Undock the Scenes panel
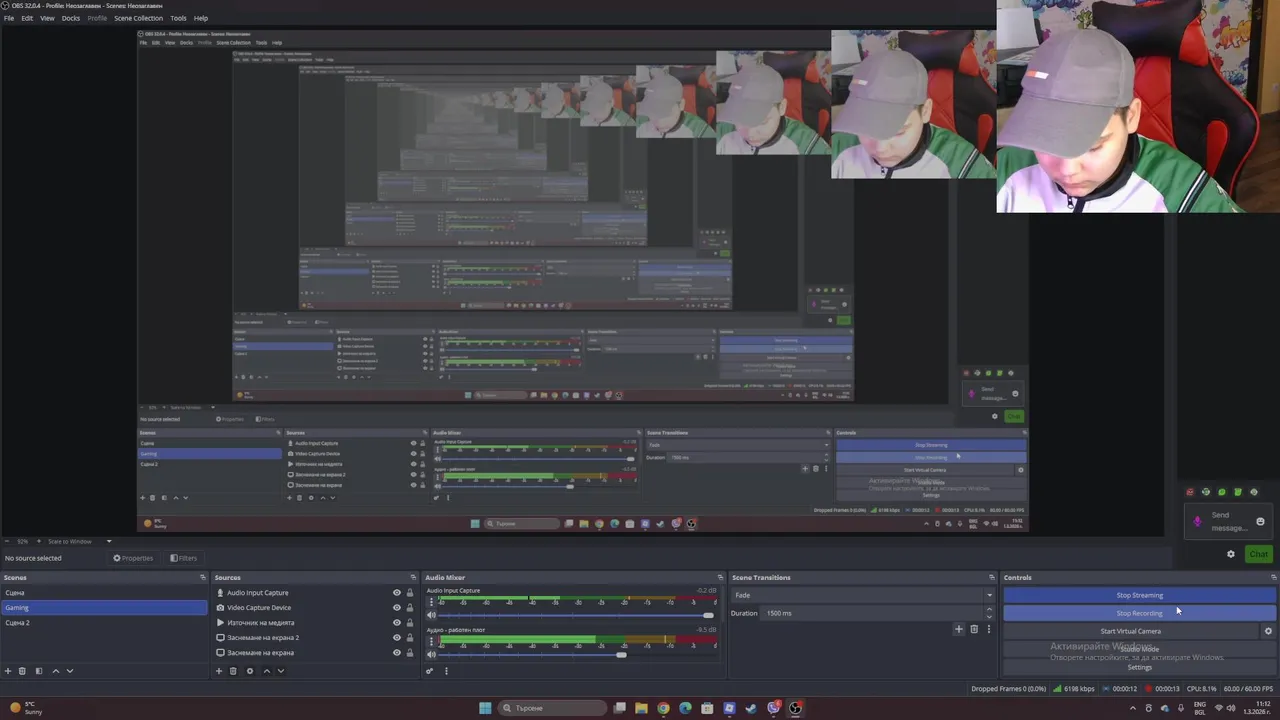 click(x=202, y=577)
